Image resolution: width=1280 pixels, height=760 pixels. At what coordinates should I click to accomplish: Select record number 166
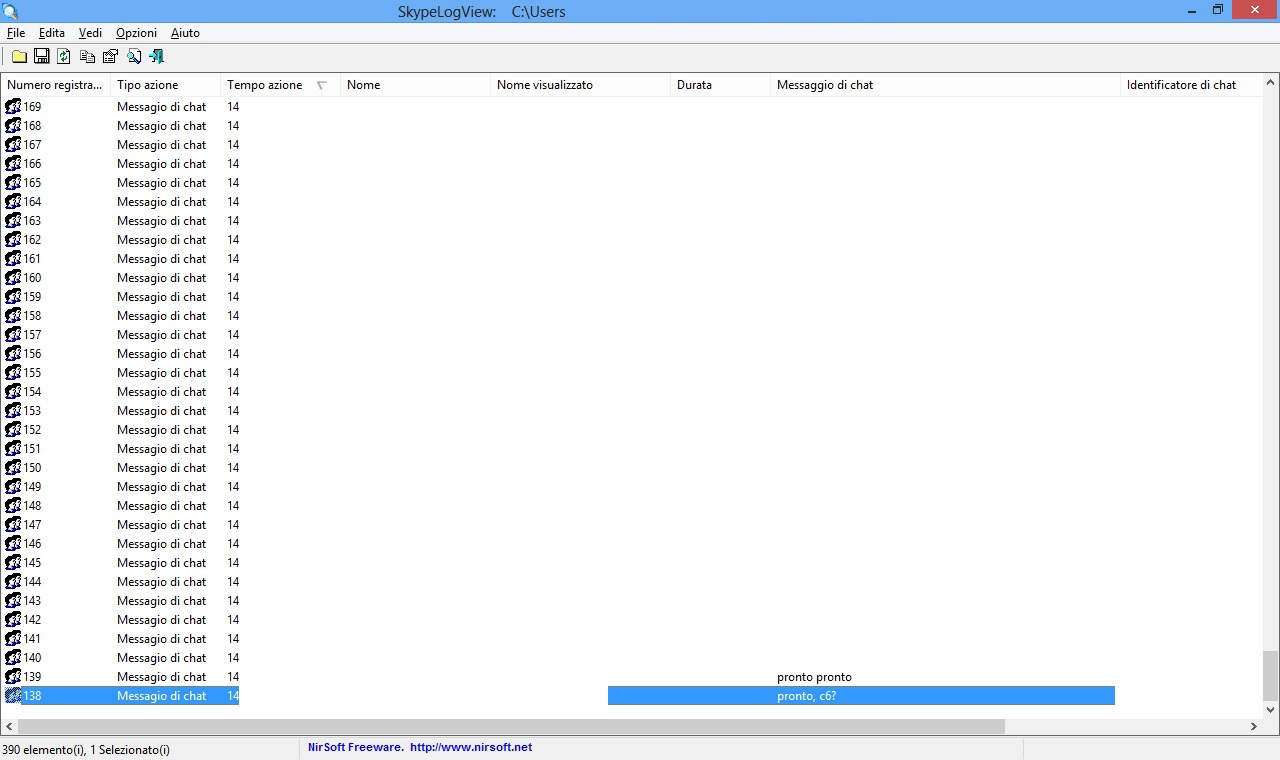[32, 163]
